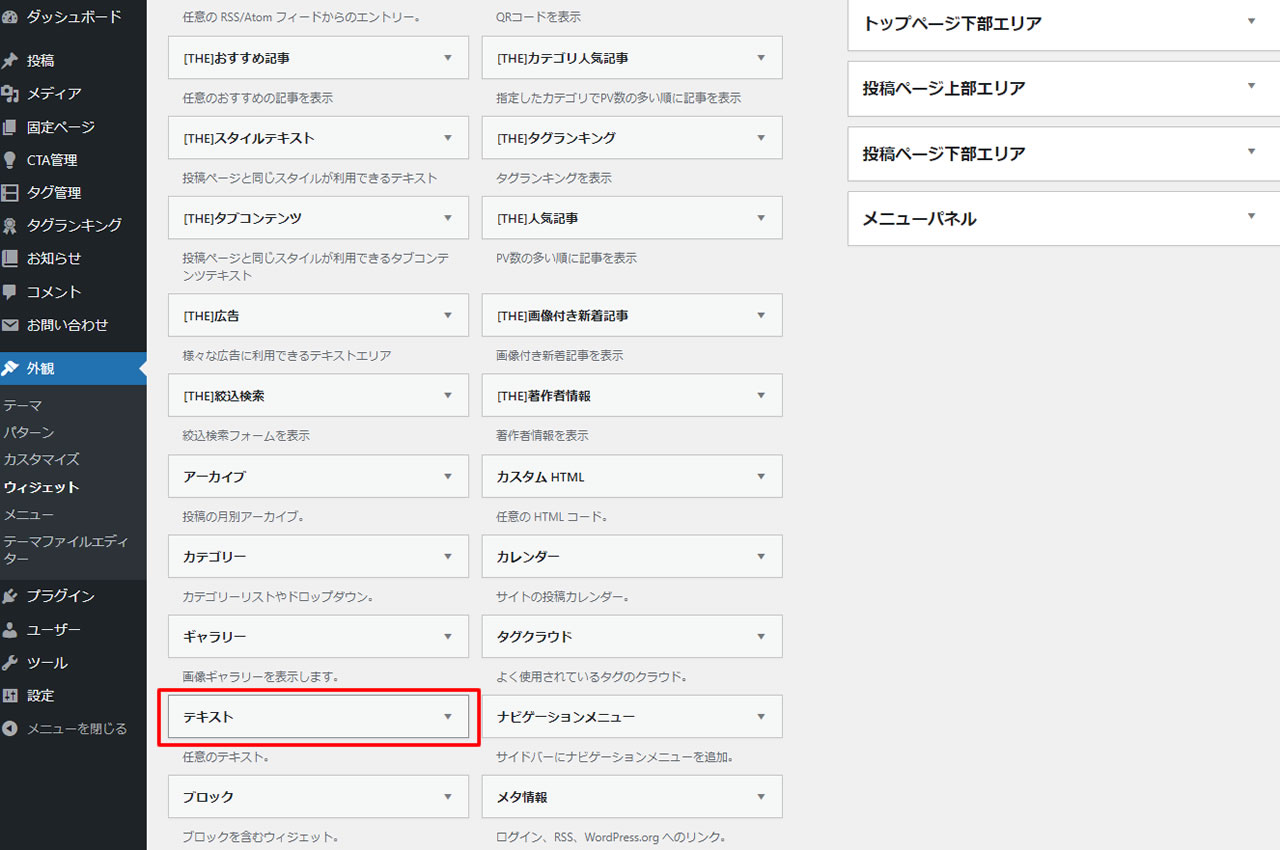Viewport: 1280px width, 850px height.
Task: Open the 投稿 menu label
Action: (41, 61)
